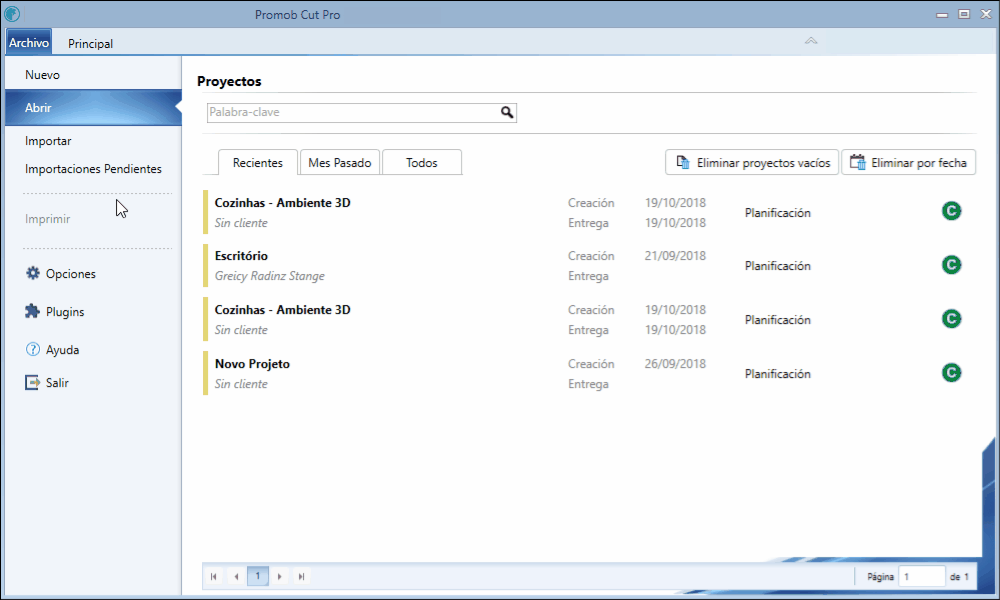Click Eliminar por fecha button
This screenshot has height=600, width=1000.
pos(908,163)
